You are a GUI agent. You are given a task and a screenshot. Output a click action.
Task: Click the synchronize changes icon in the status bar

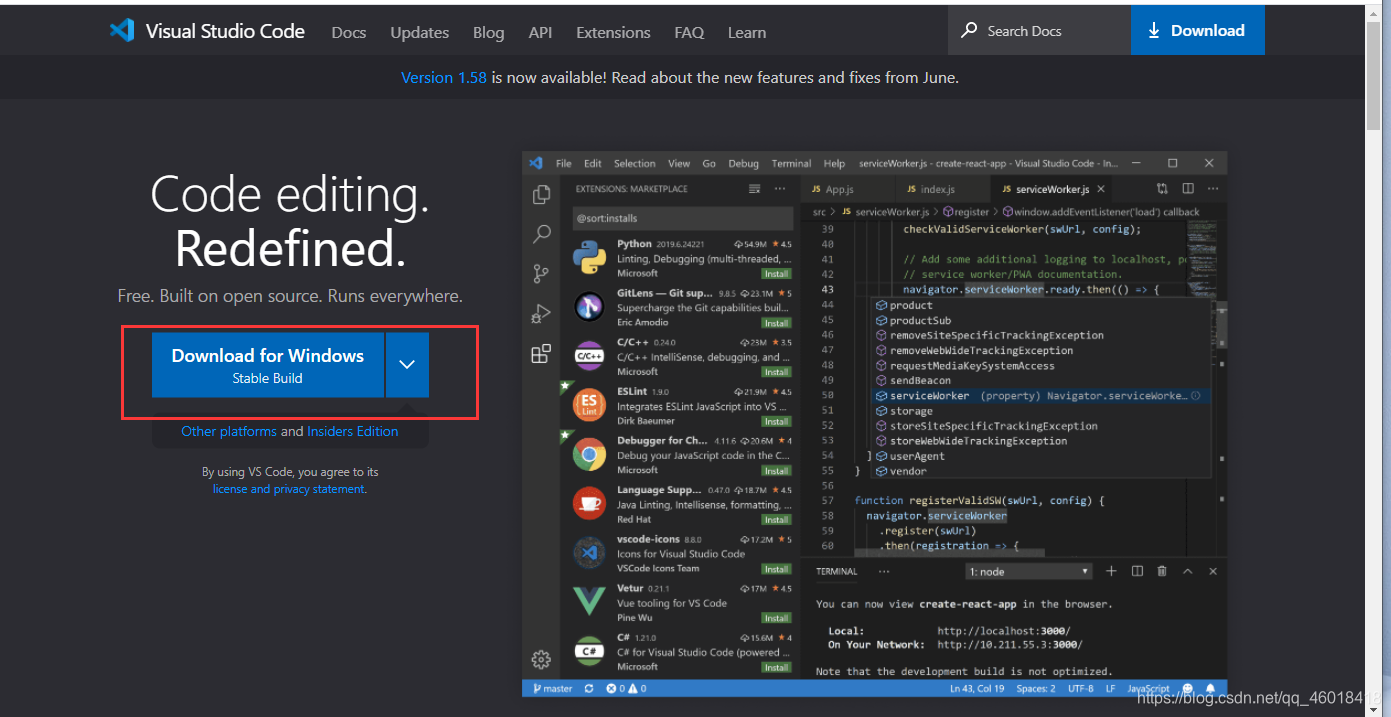[x=589, y=688]
